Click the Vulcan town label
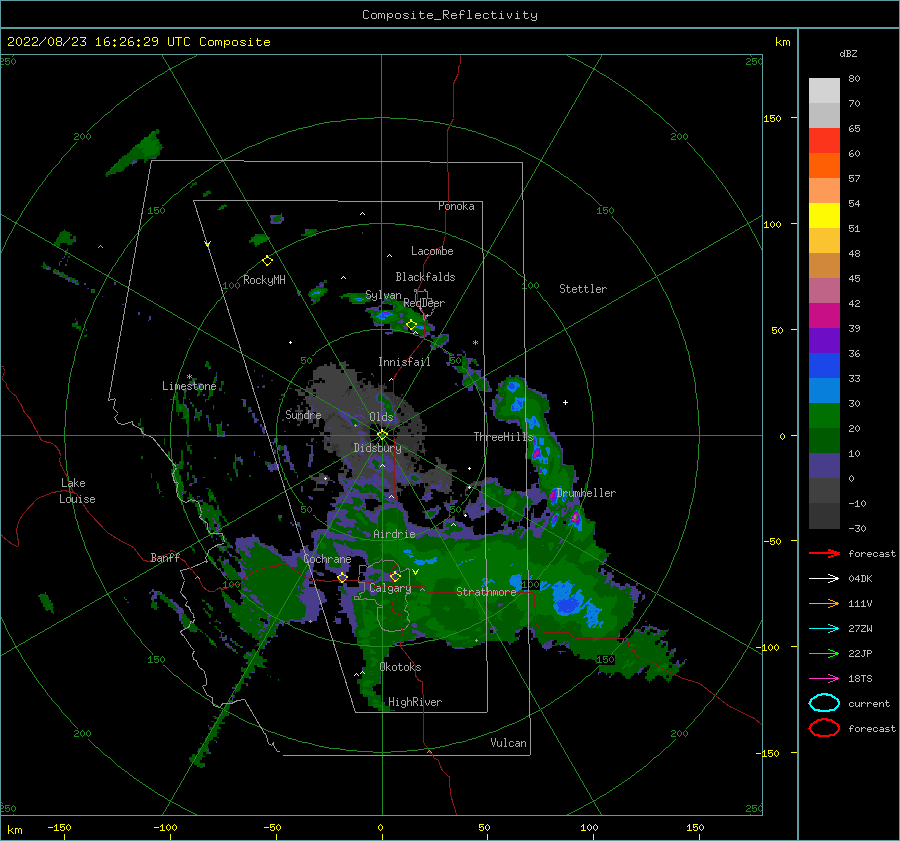900x841 pixels. (x=508, y=743)
